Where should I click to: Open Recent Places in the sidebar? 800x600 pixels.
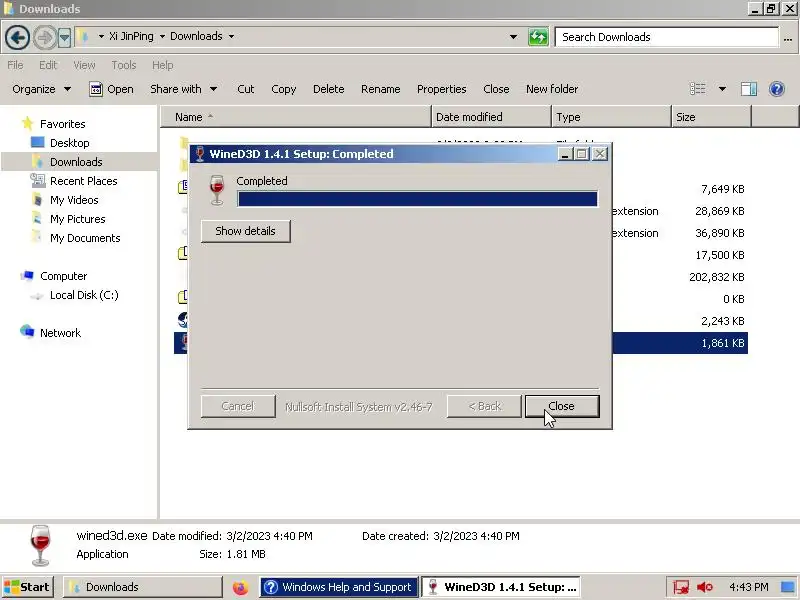84,181
